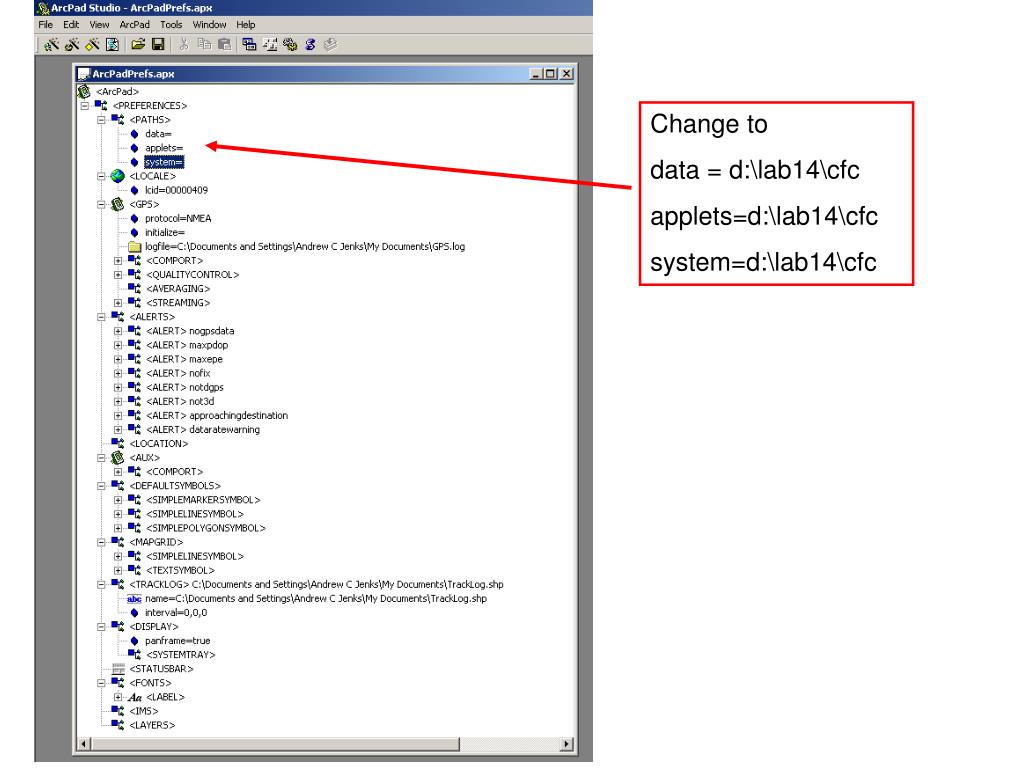Click the new script document toolbar icon
The width and height of the screenshot is (1024, 768).
112,44
